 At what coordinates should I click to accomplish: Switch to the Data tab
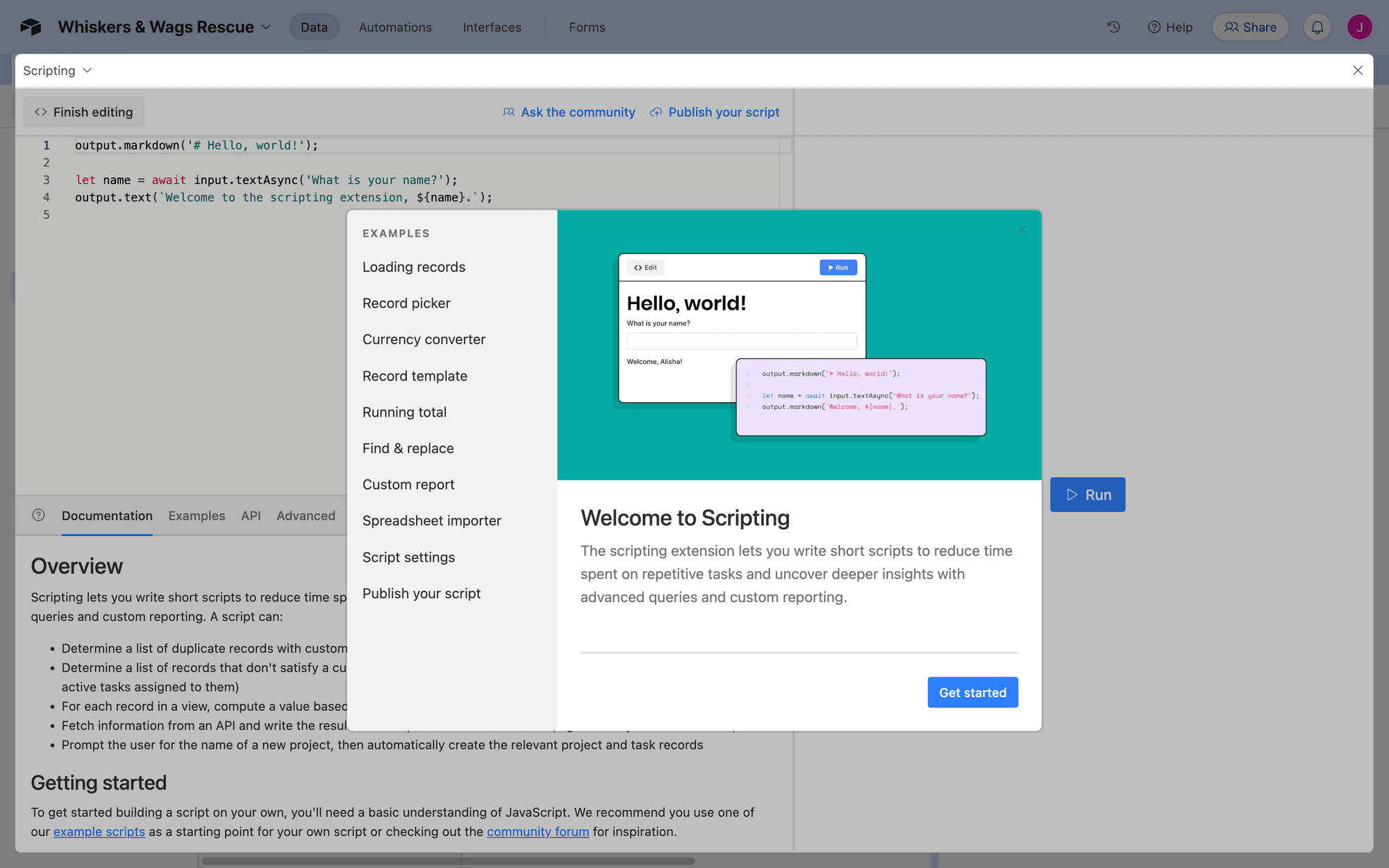coord(314,27)
